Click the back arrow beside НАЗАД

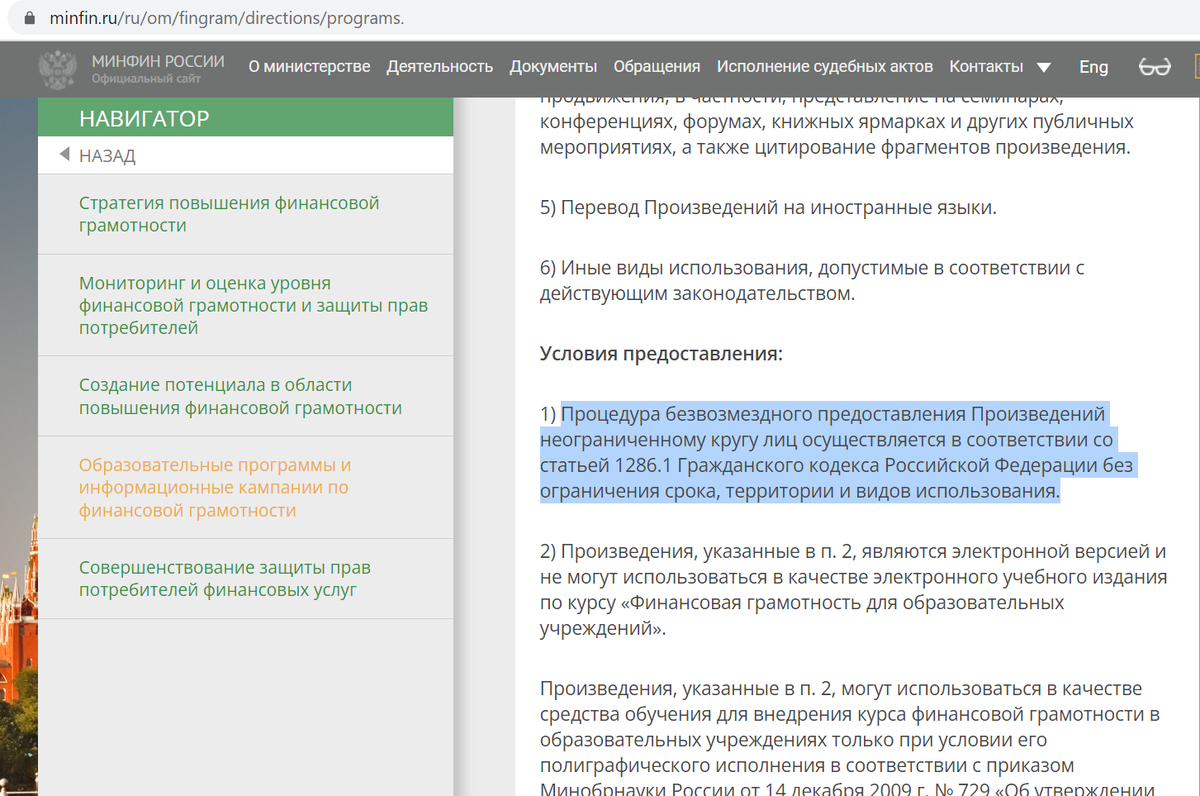[65, 155]
